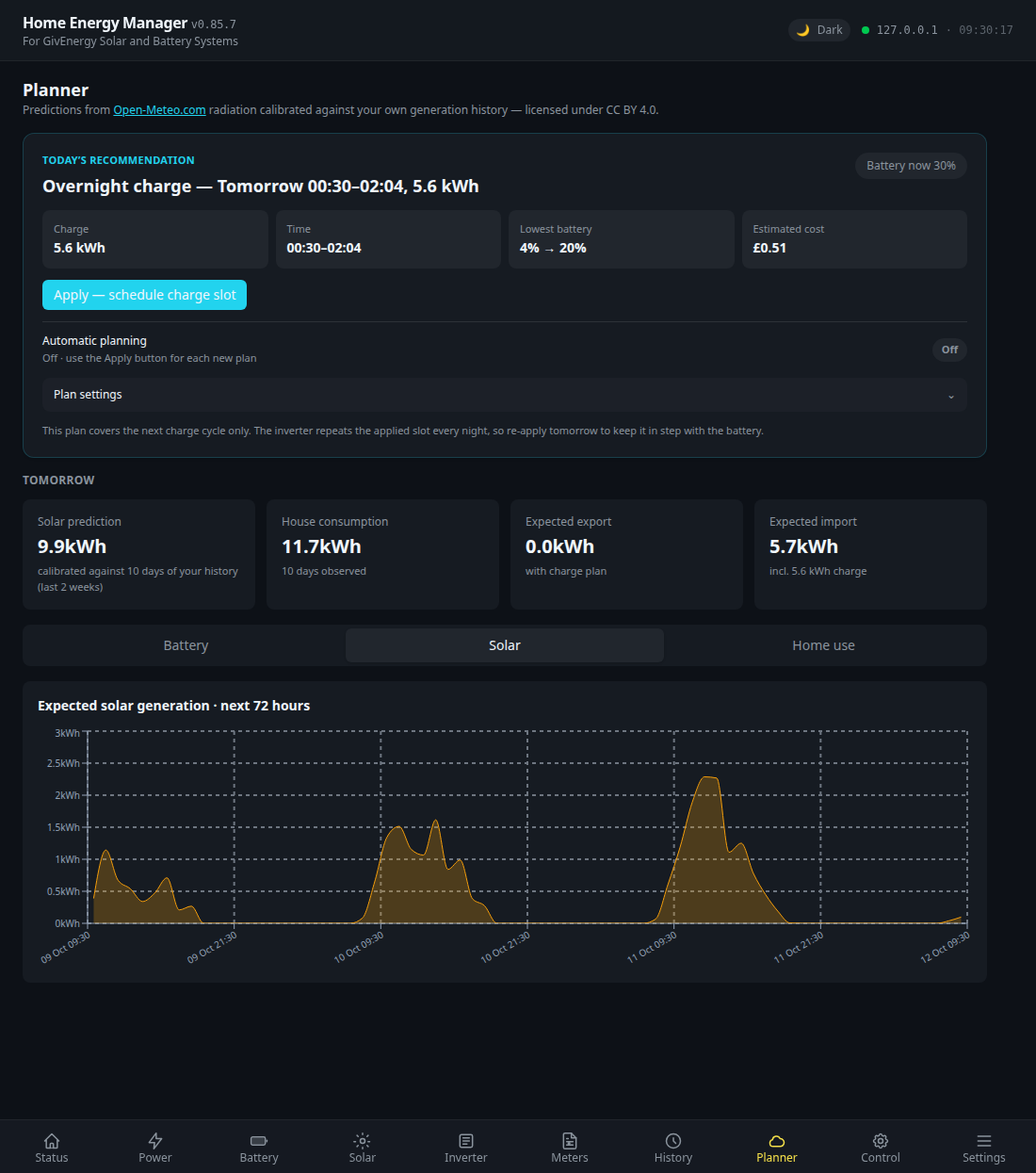Click the 10 Oct 21:30 axis label
The height and width of the screenshot is (1173, 1036).
pos(506,947)
